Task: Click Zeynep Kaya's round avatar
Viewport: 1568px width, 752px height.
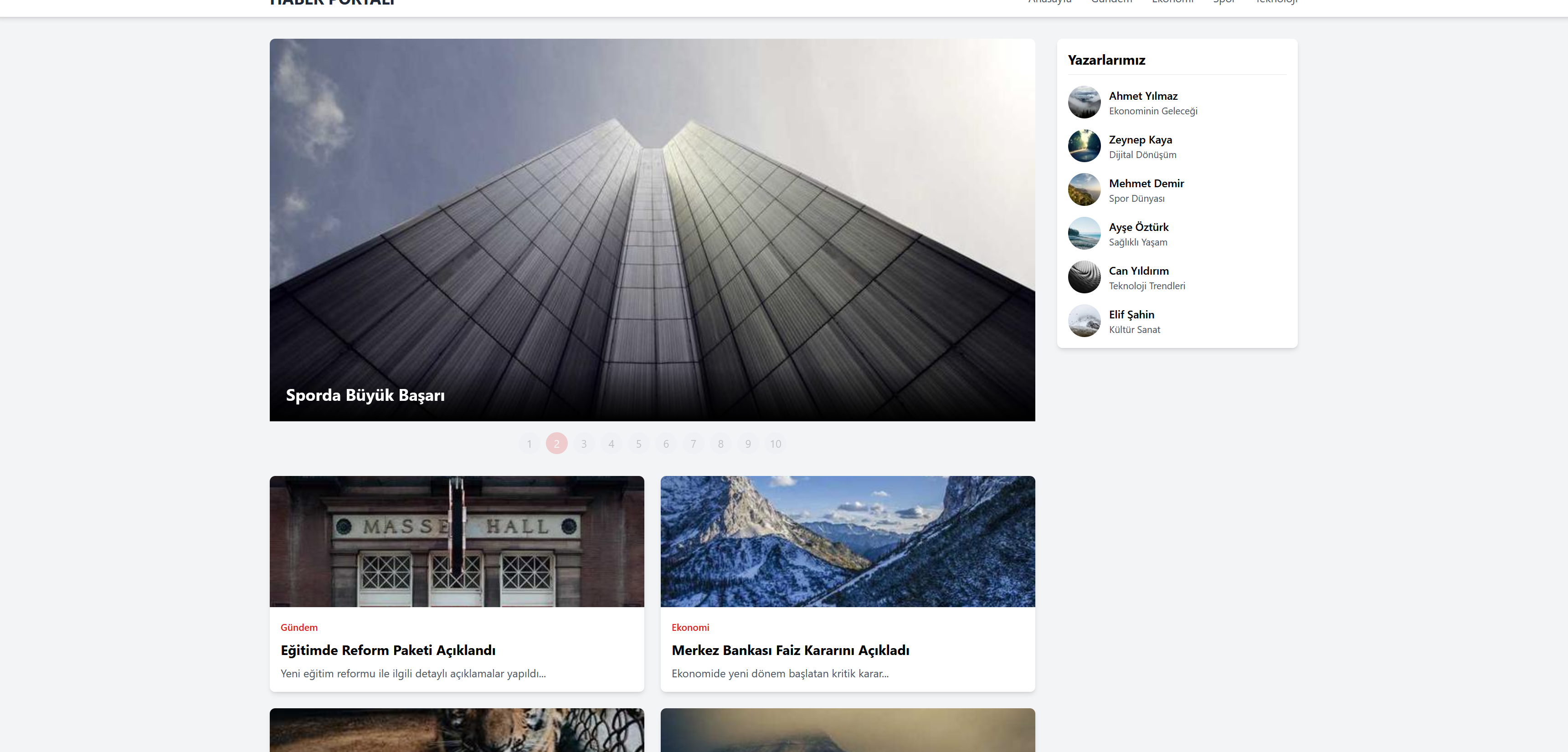Action: coord(1084,146)
